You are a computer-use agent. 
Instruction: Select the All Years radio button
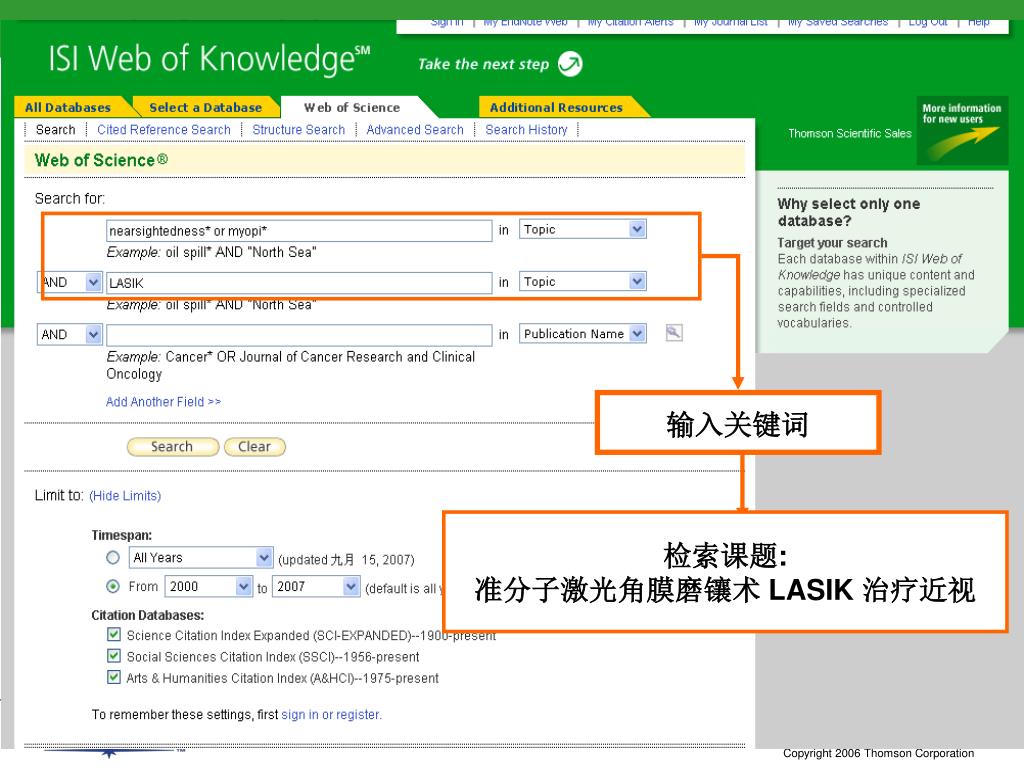click(113, 558)
